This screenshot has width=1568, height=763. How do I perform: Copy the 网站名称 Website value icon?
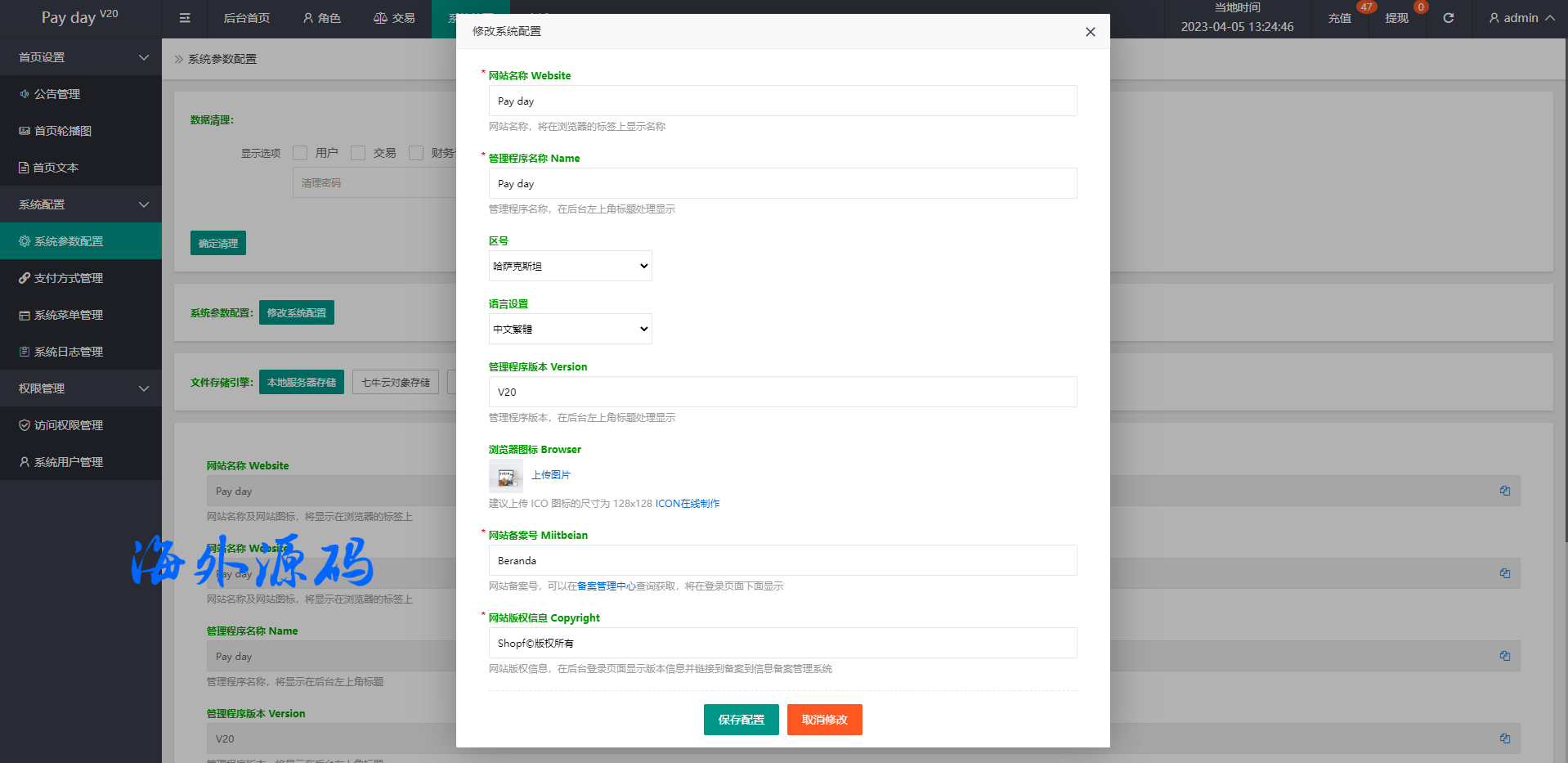point(1504,491)
